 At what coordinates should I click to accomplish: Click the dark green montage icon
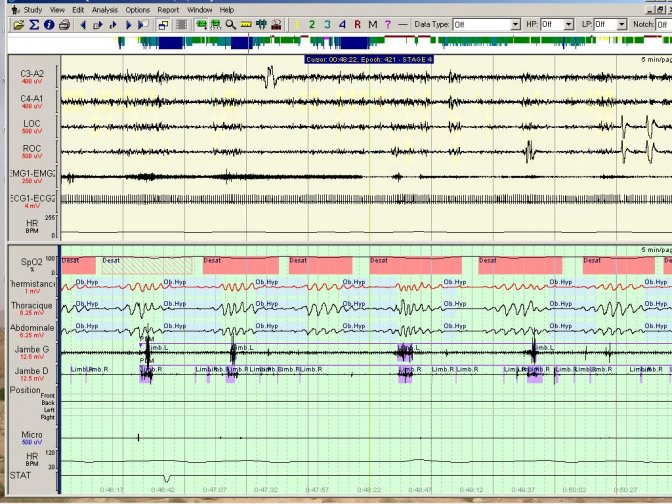coord(261,25)
